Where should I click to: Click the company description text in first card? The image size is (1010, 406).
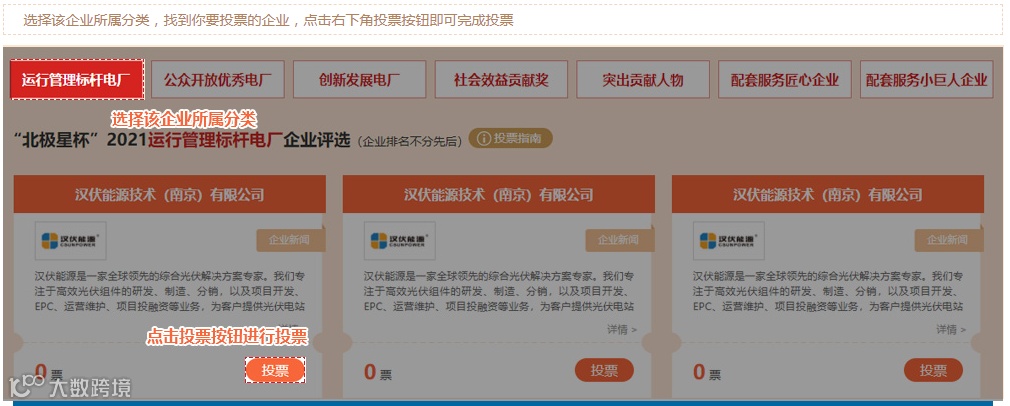click(x=170, y=292)
